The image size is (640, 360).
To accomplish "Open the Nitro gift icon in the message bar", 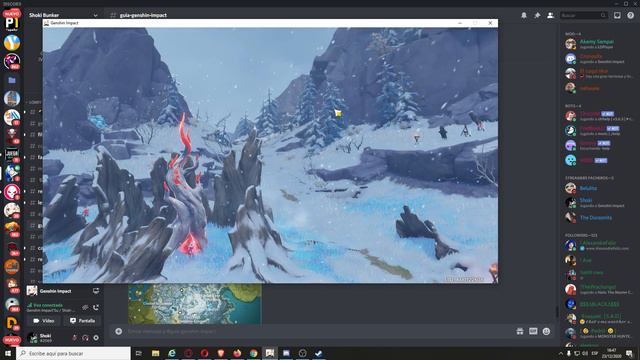I will [520, 331].
